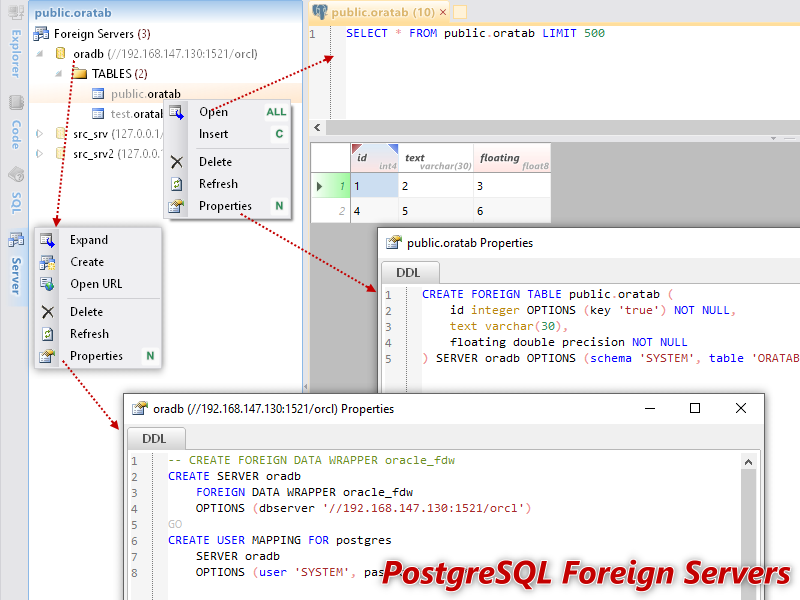Choose Insert from the table context menu
This screenshot has height=600, width=800.
point(228,134)
